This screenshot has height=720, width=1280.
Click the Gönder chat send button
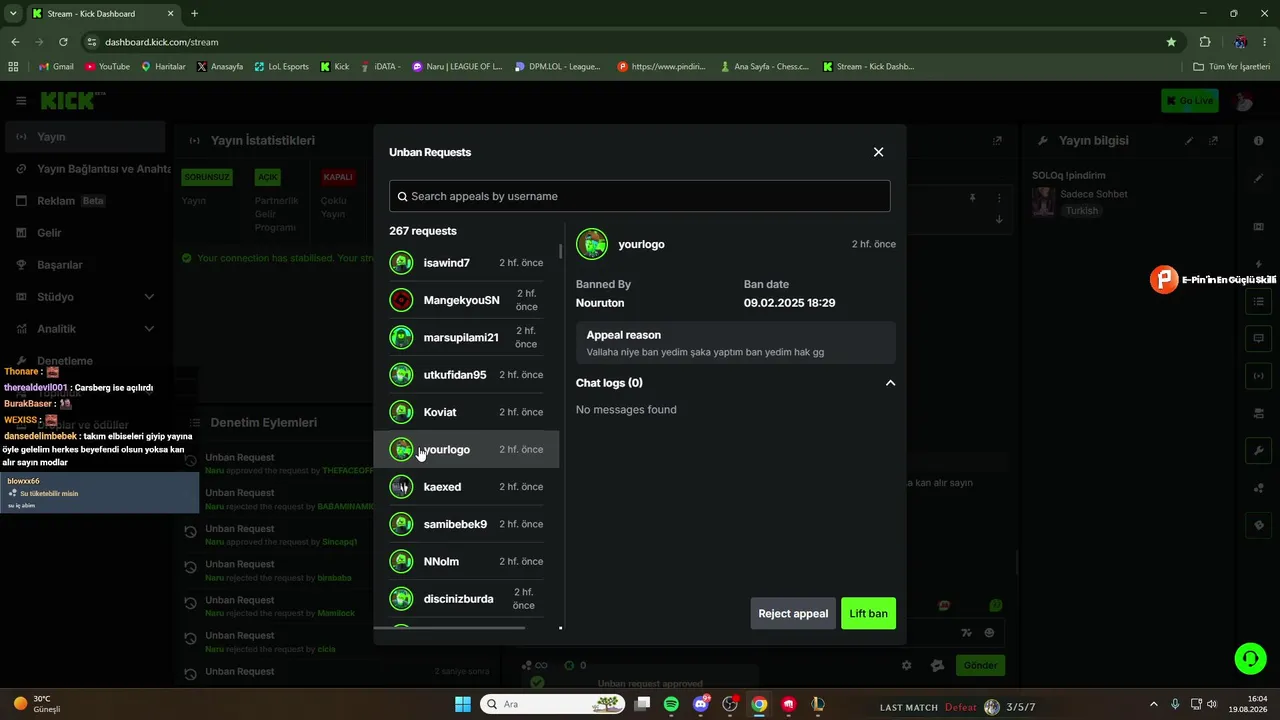click(980, 665)
